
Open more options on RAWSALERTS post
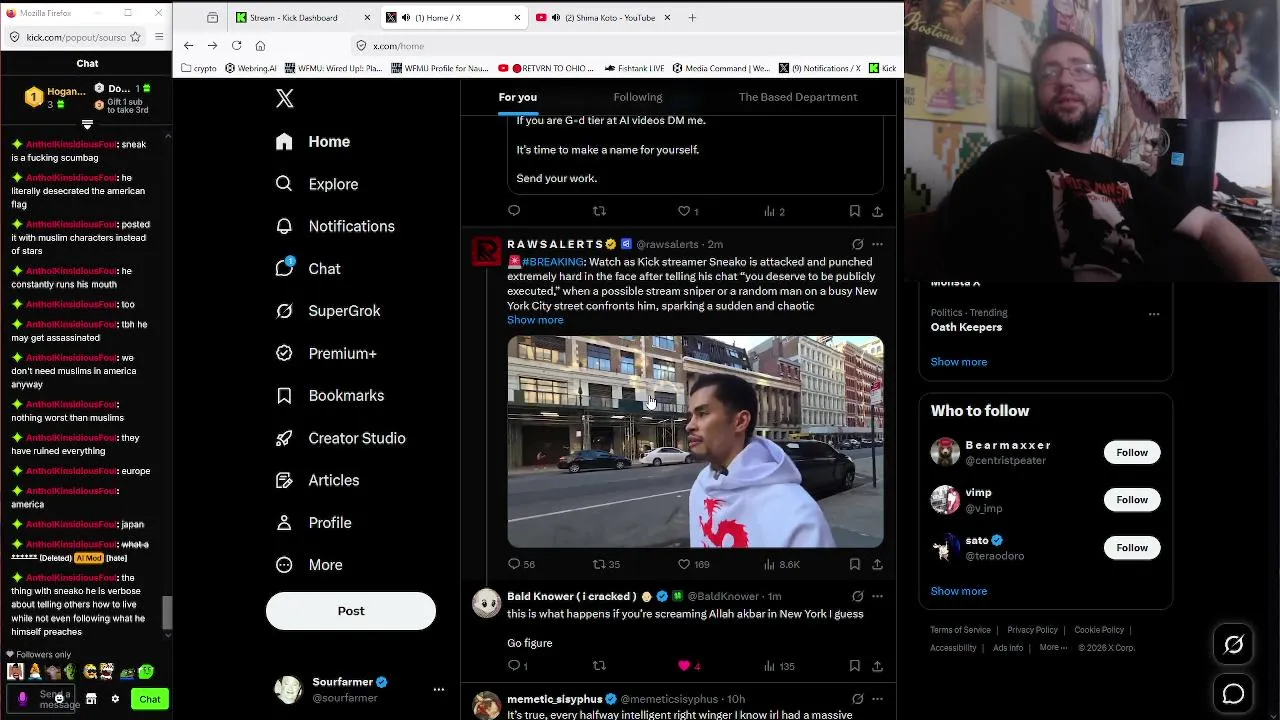click(877, 244)
